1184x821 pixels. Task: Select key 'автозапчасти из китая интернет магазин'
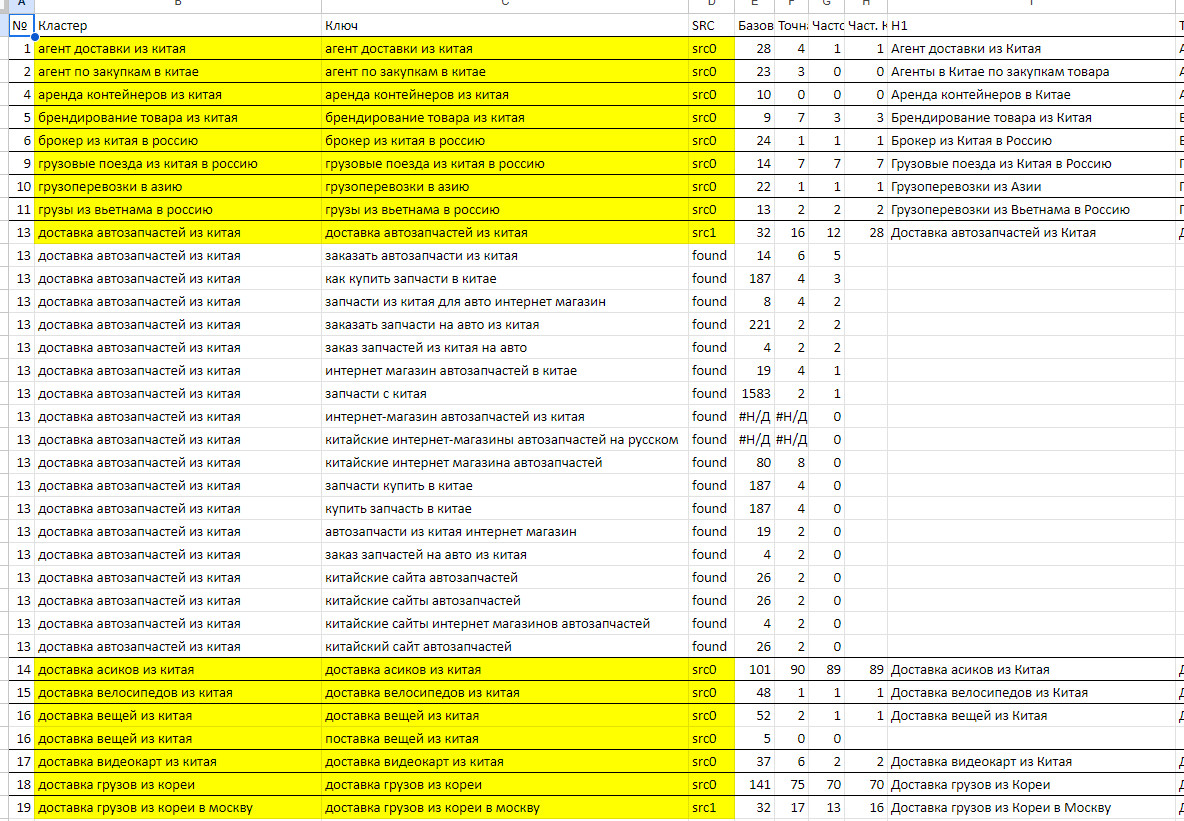point(504,532)
